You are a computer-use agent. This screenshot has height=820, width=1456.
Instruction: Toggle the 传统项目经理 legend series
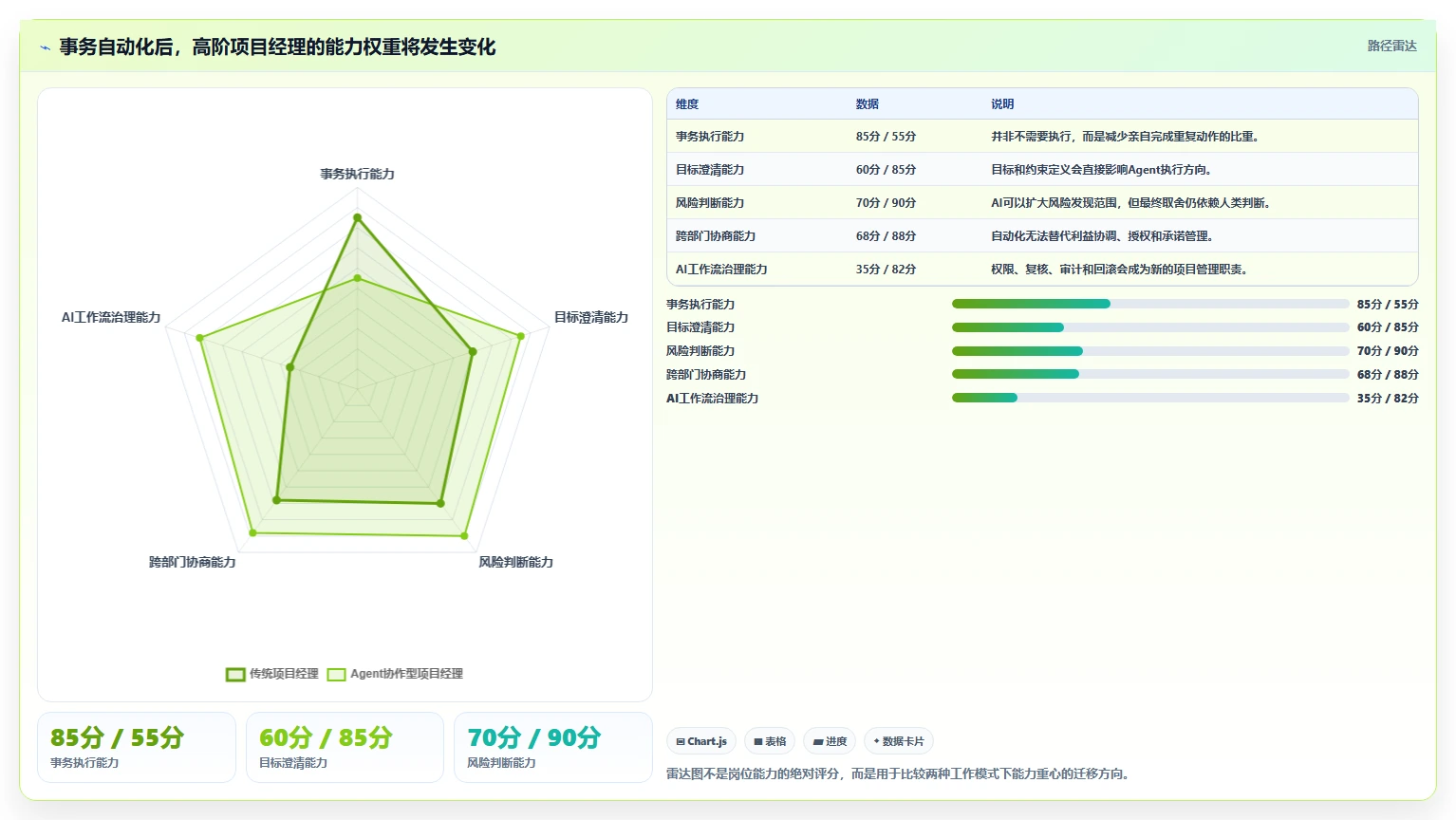272,674
